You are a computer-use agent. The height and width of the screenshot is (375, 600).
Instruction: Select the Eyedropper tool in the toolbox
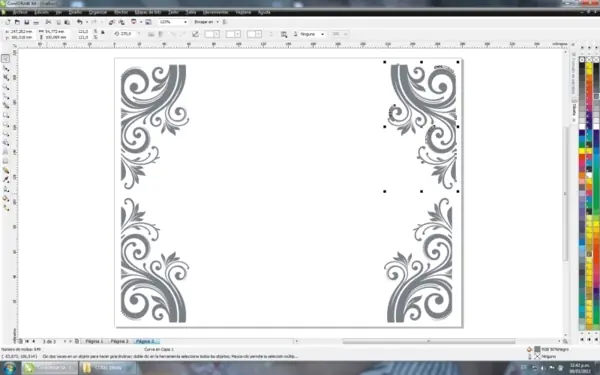[5, 179]
